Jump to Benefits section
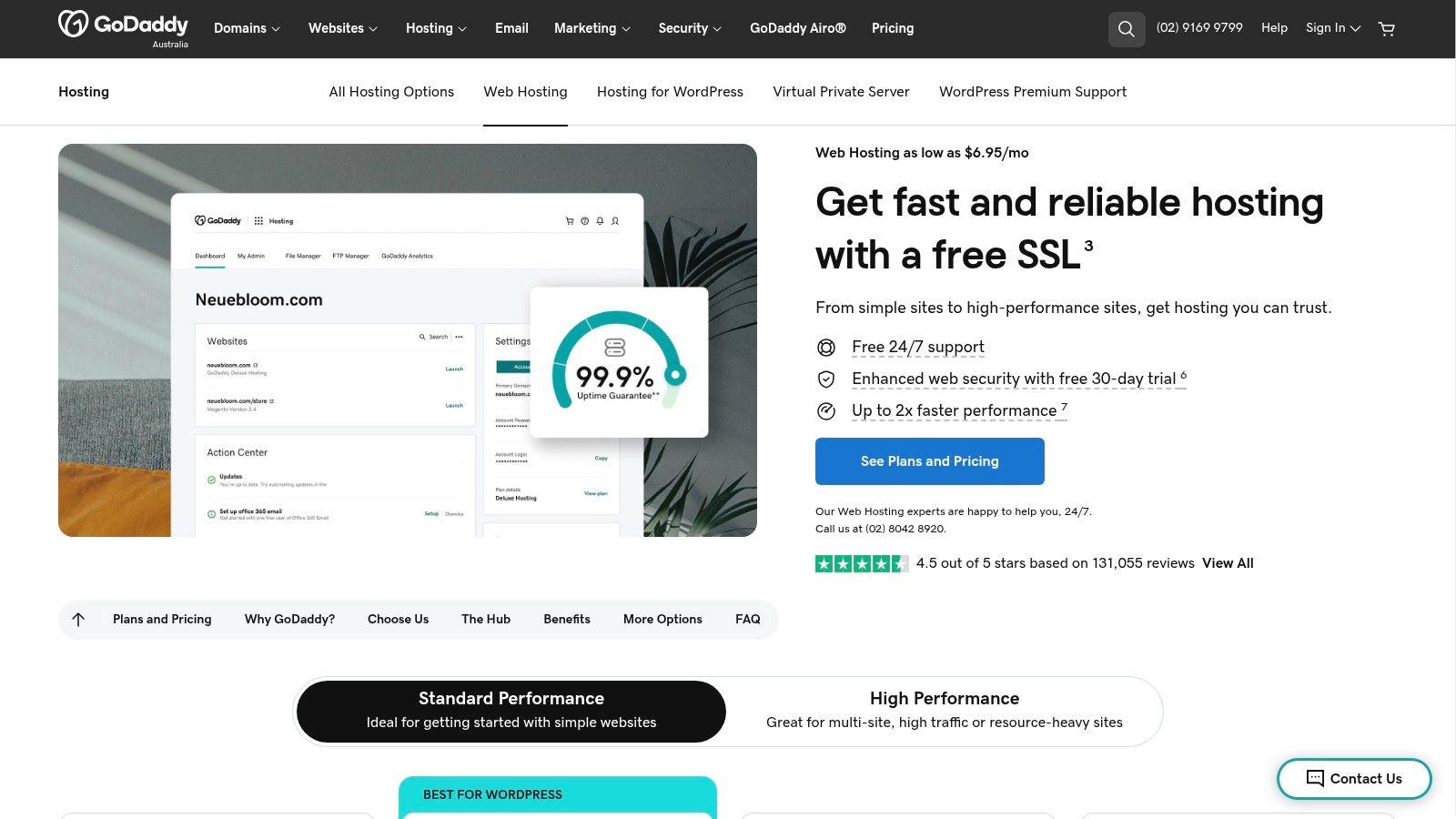The width and height of the screenshot is (1456, 819). click(x=567, y=620)
